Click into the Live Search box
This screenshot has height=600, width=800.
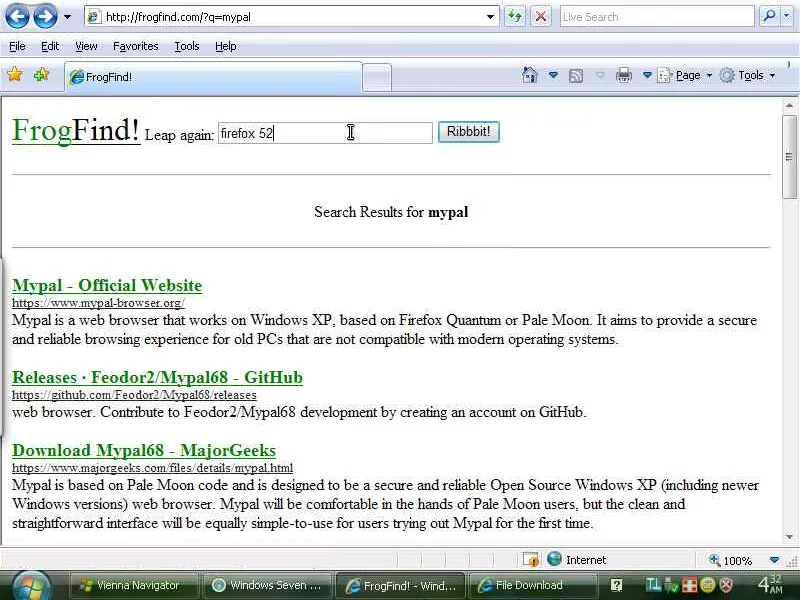[x=657, y=17]
